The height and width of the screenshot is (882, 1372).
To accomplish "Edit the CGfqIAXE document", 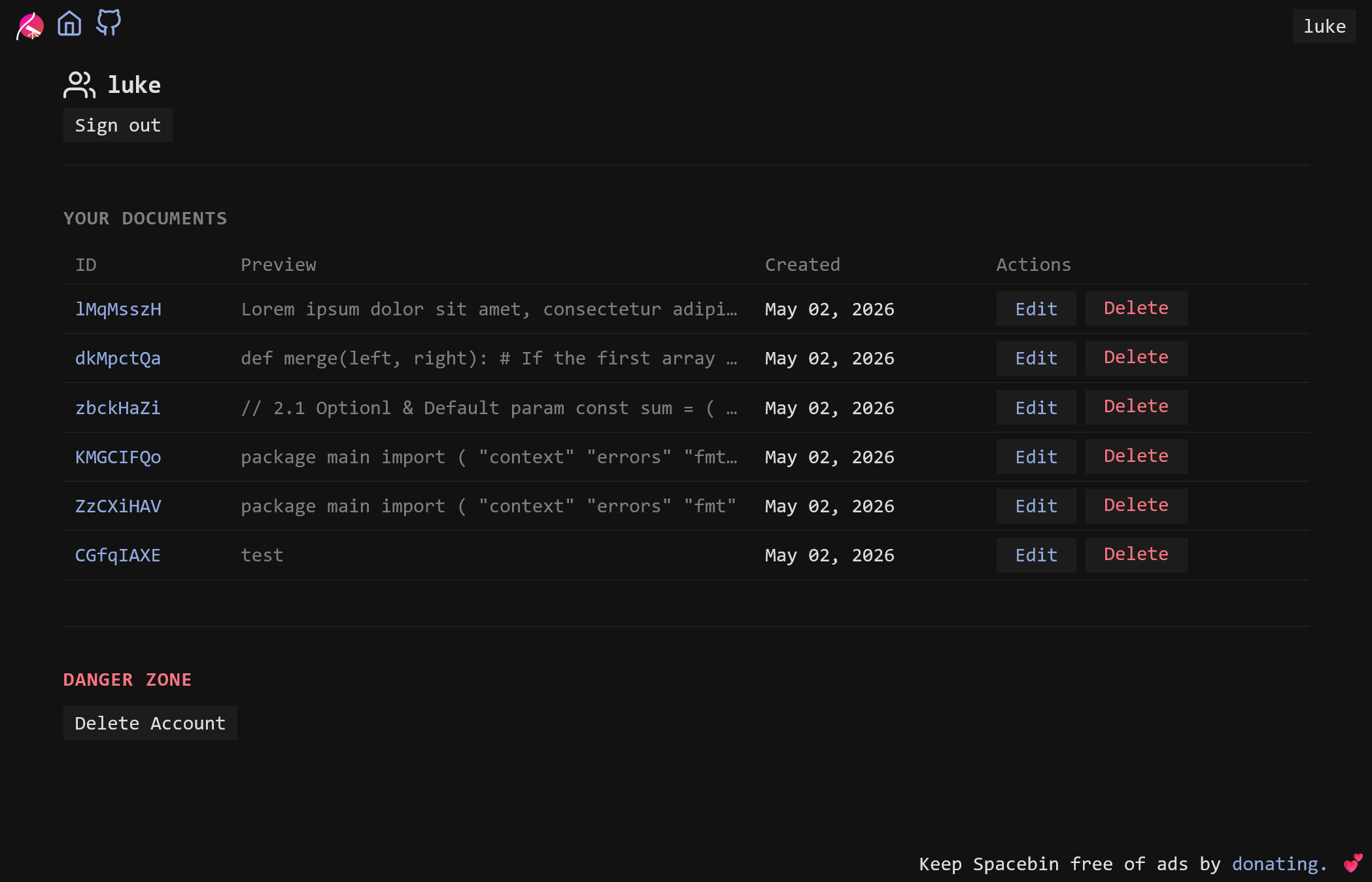I will (1036, 555).
